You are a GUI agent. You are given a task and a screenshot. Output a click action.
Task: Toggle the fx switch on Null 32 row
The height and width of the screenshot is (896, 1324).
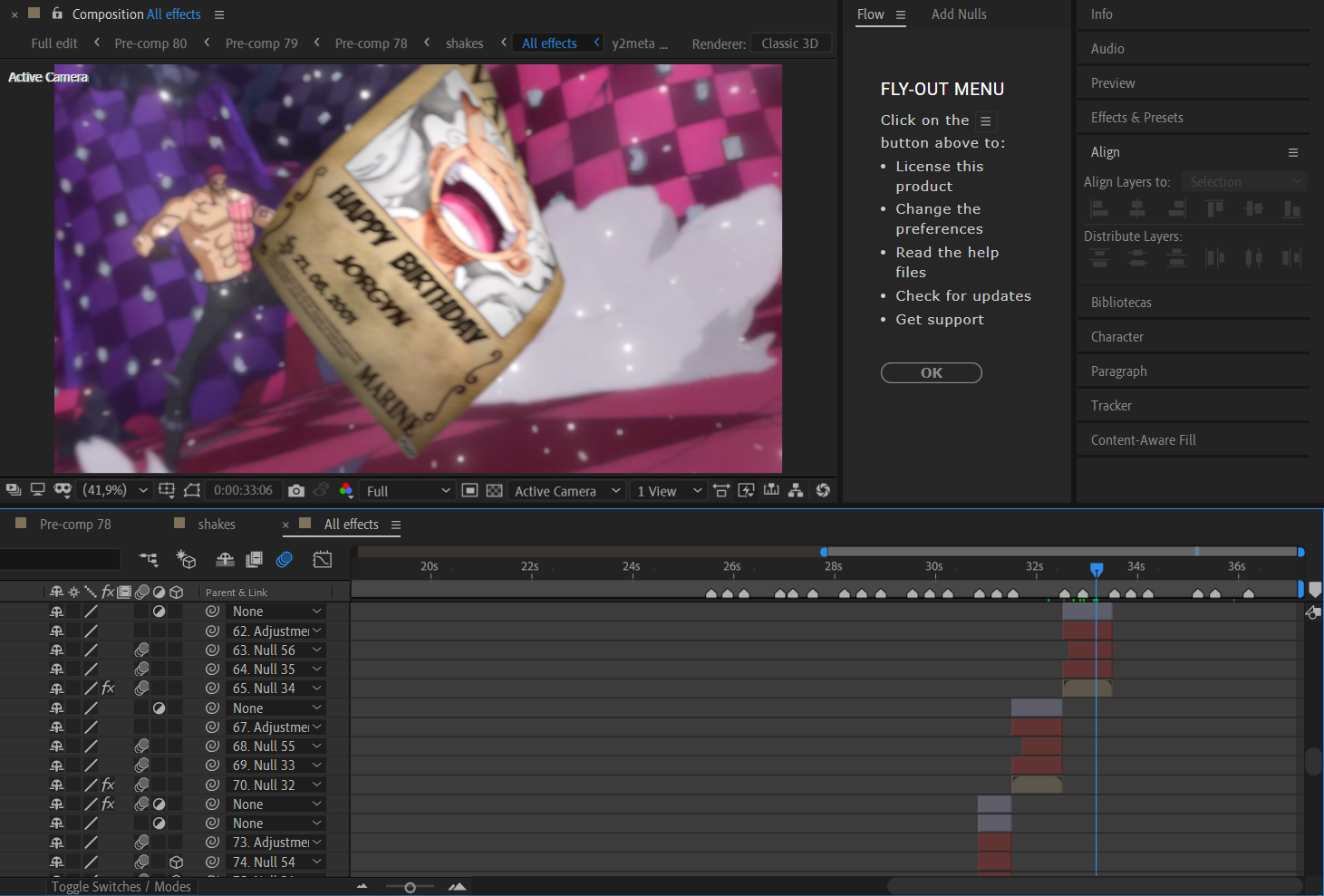[x=108, y=785]
